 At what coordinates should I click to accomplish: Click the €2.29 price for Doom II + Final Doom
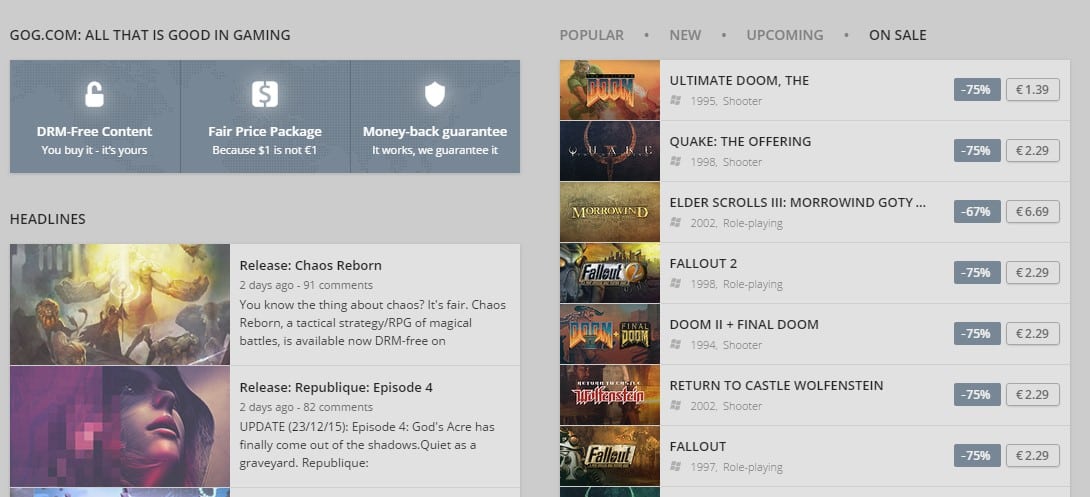coord(1032,334)
